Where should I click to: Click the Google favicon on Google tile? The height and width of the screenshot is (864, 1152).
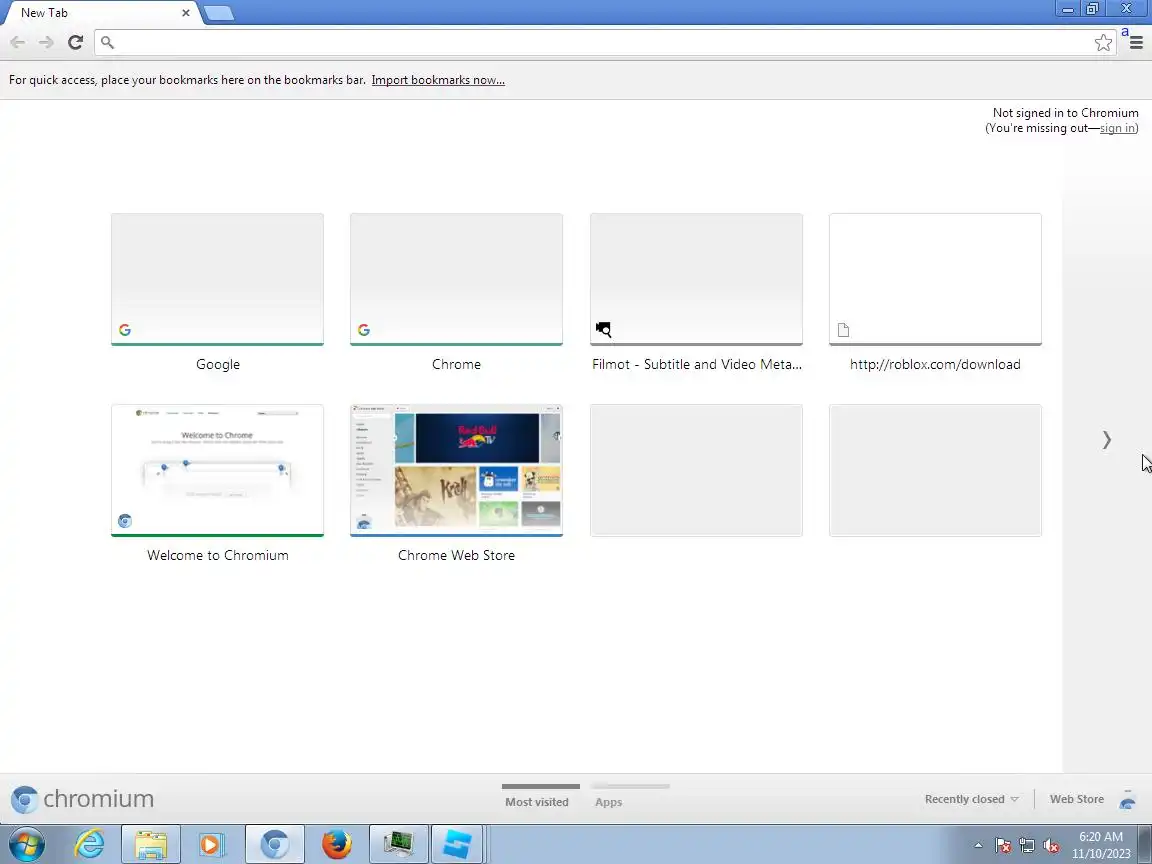point(125,330)
